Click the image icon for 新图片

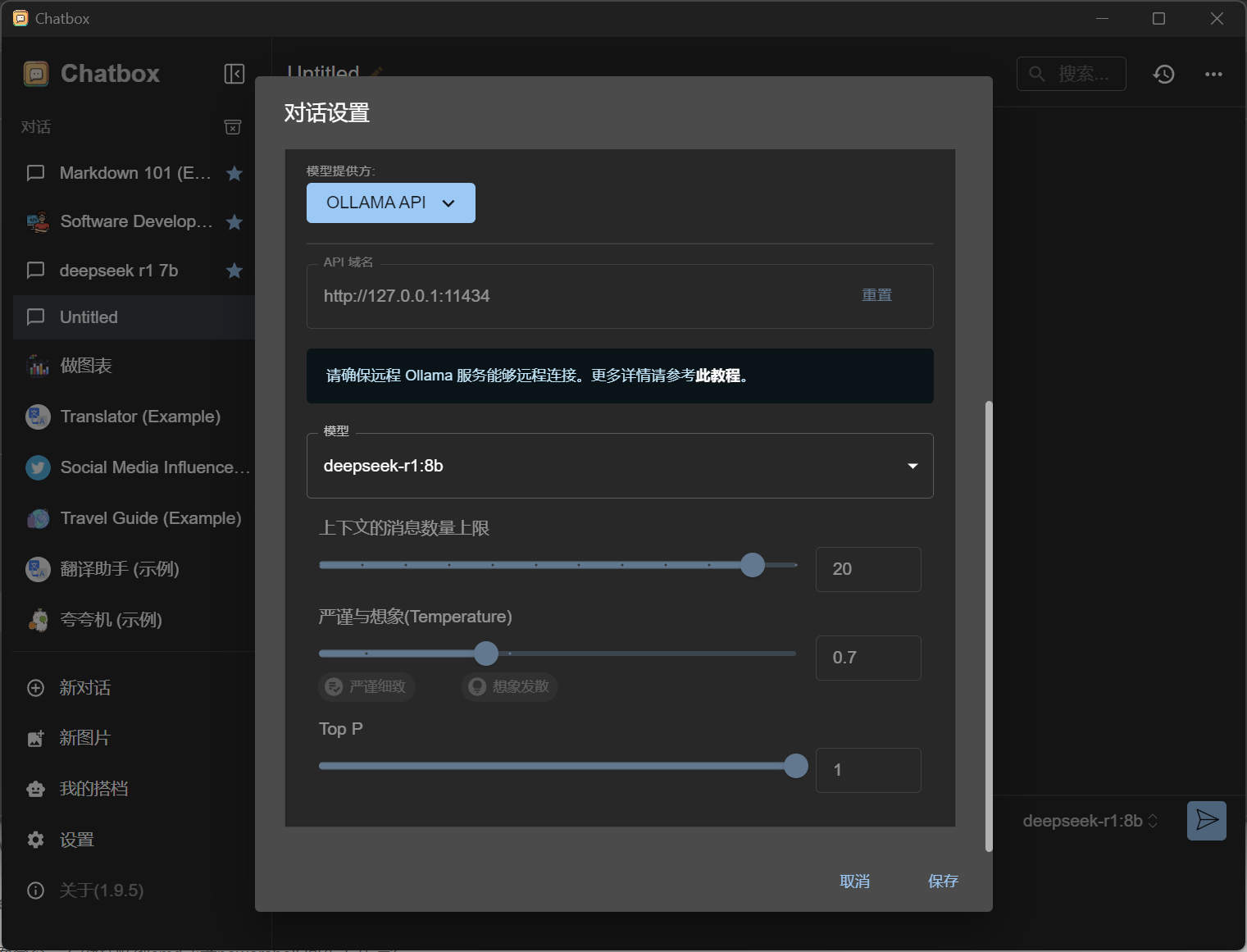36,739
